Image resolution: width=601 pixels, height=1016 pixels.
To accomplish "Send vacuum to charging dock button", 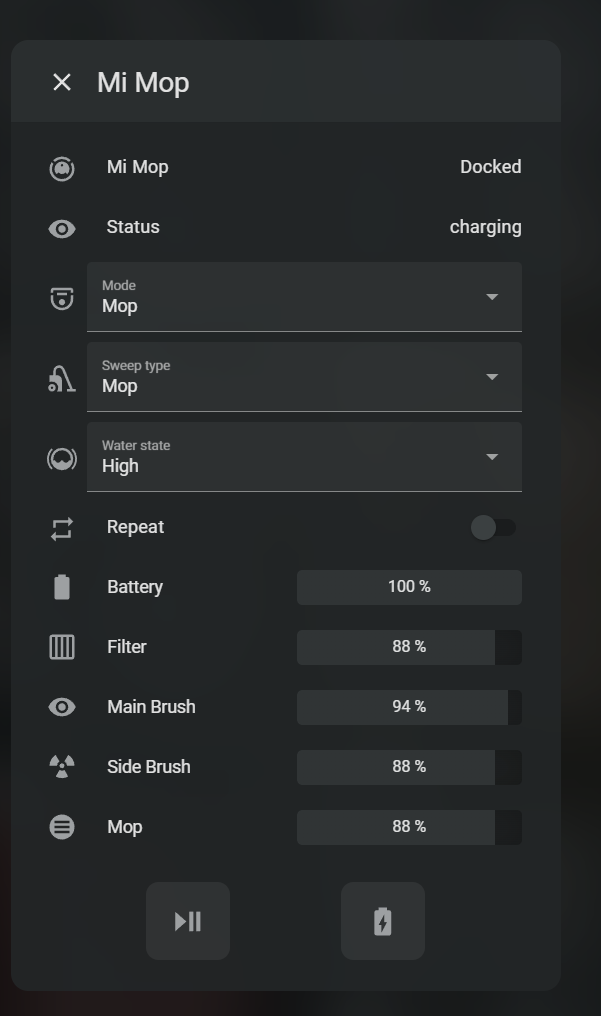I will coord(383,921).
